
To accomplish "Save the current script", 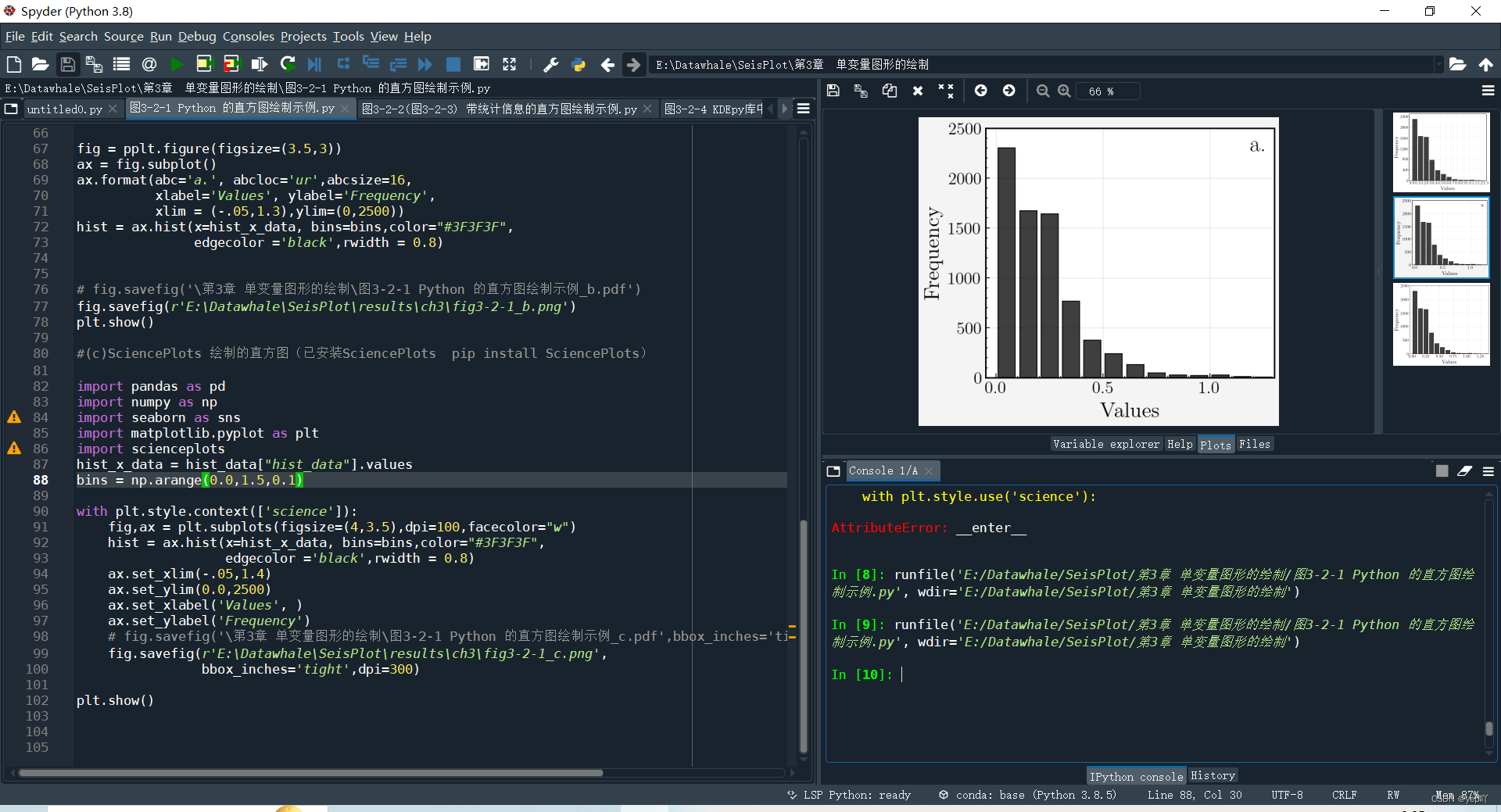I will coord(67,64).
